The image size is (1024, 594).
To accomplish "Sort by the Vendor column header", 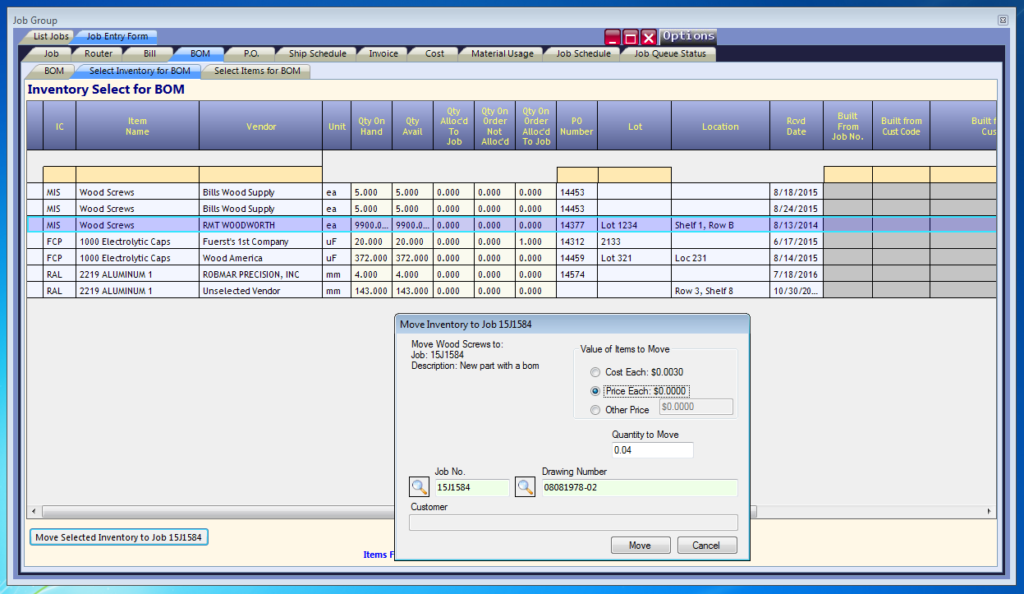I will [261, 126].
